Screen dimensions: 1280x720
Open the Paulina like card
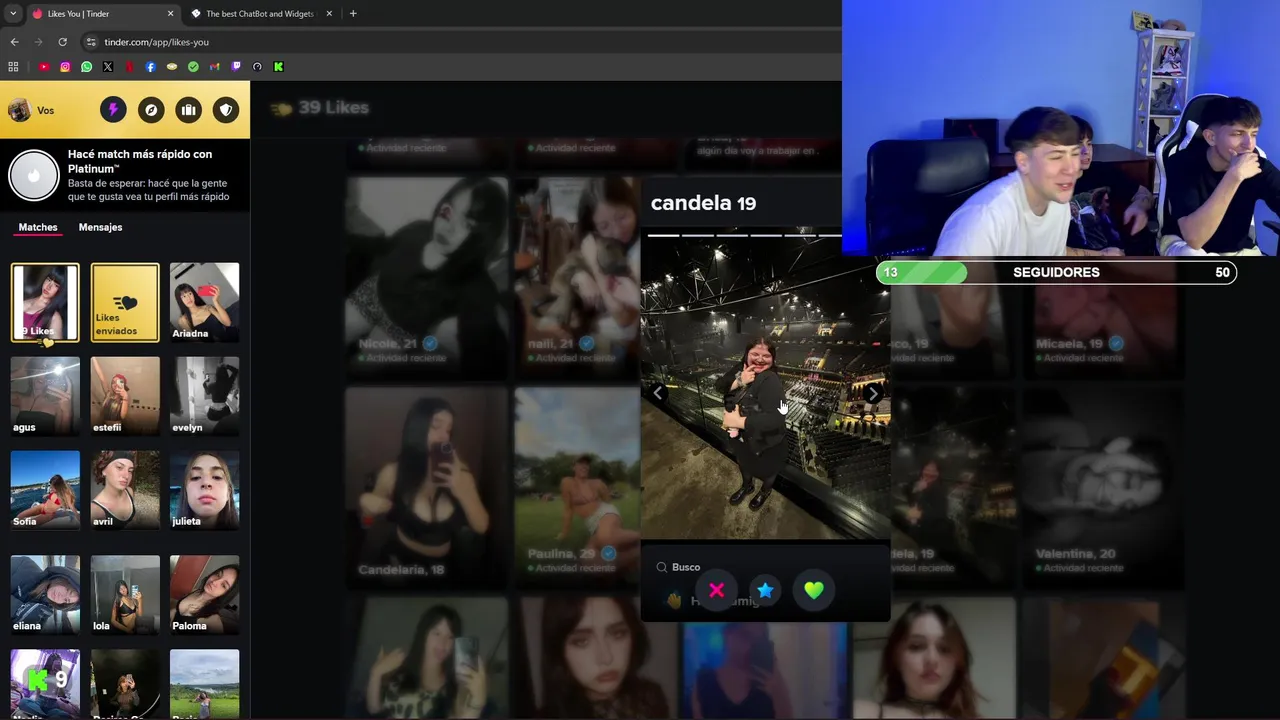[577, 488]
